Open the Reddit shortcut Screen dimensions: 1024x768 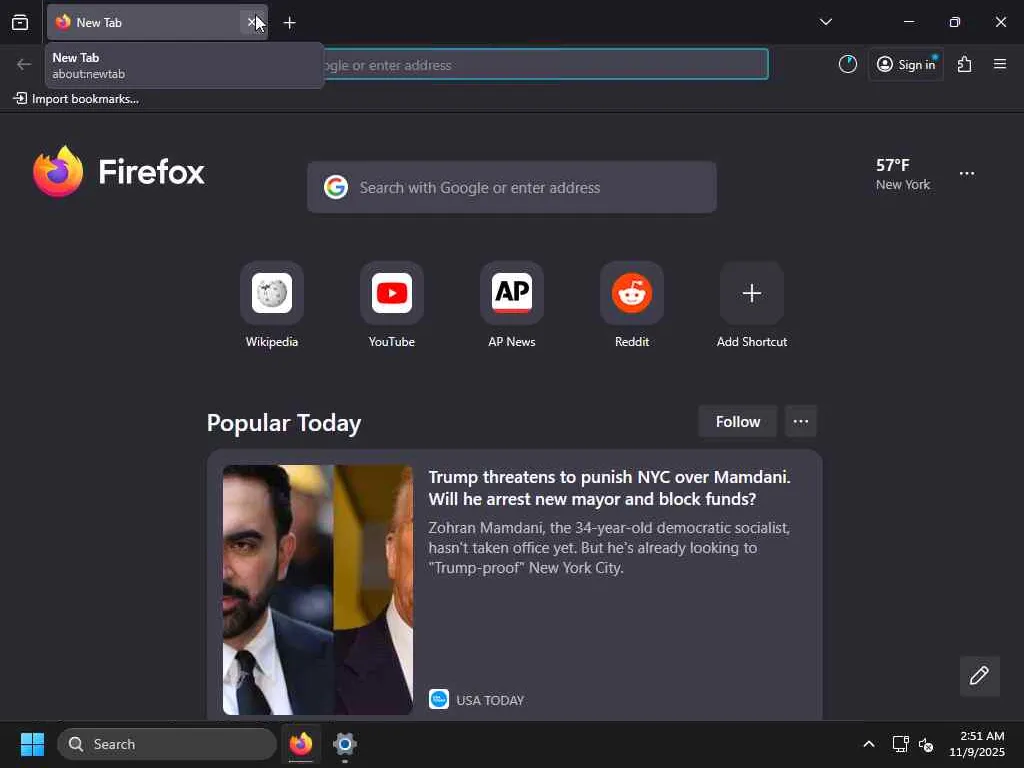(x=632, y=306)
